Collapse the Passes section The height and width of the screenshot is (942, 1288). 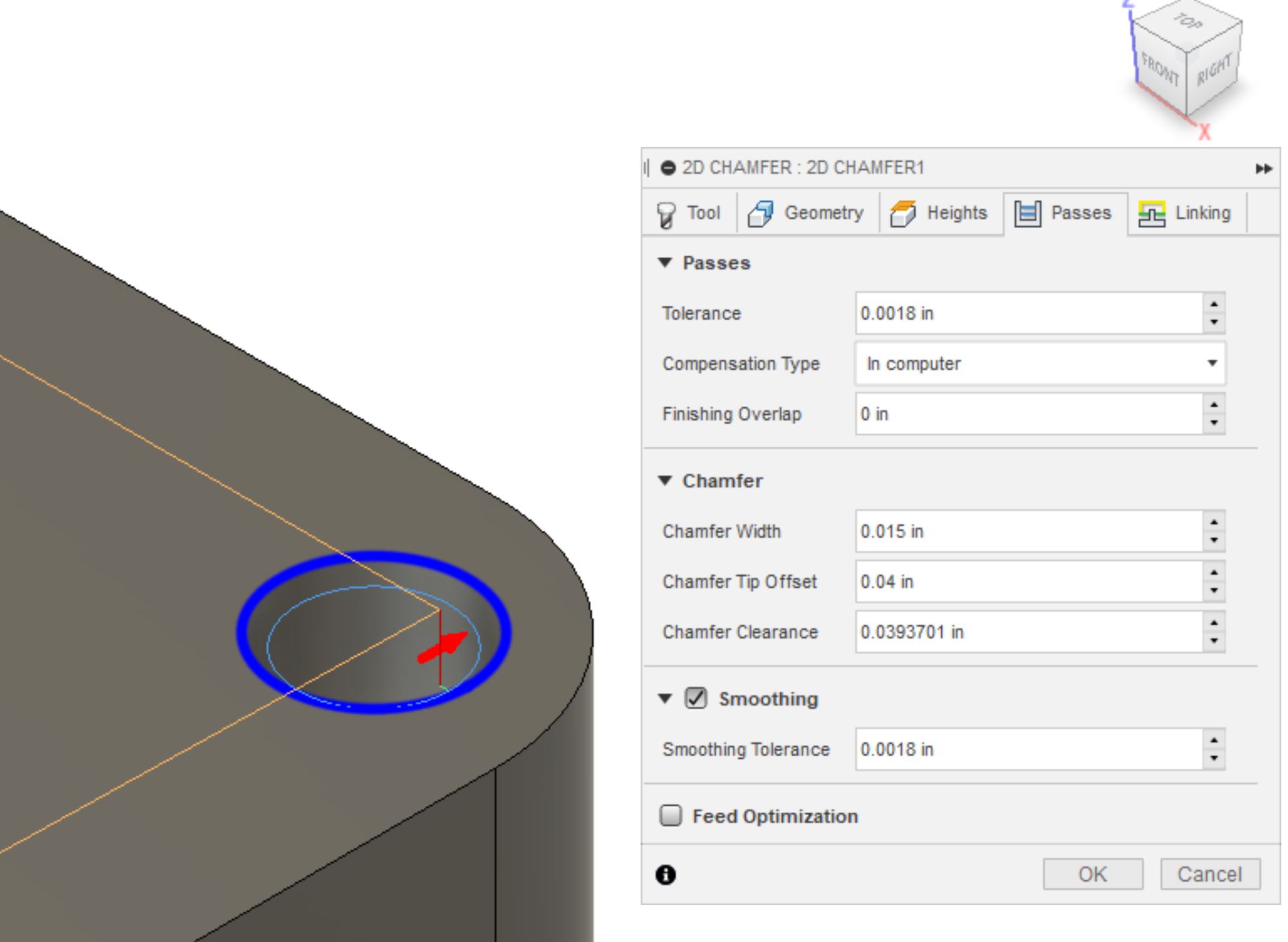point(665,263)
